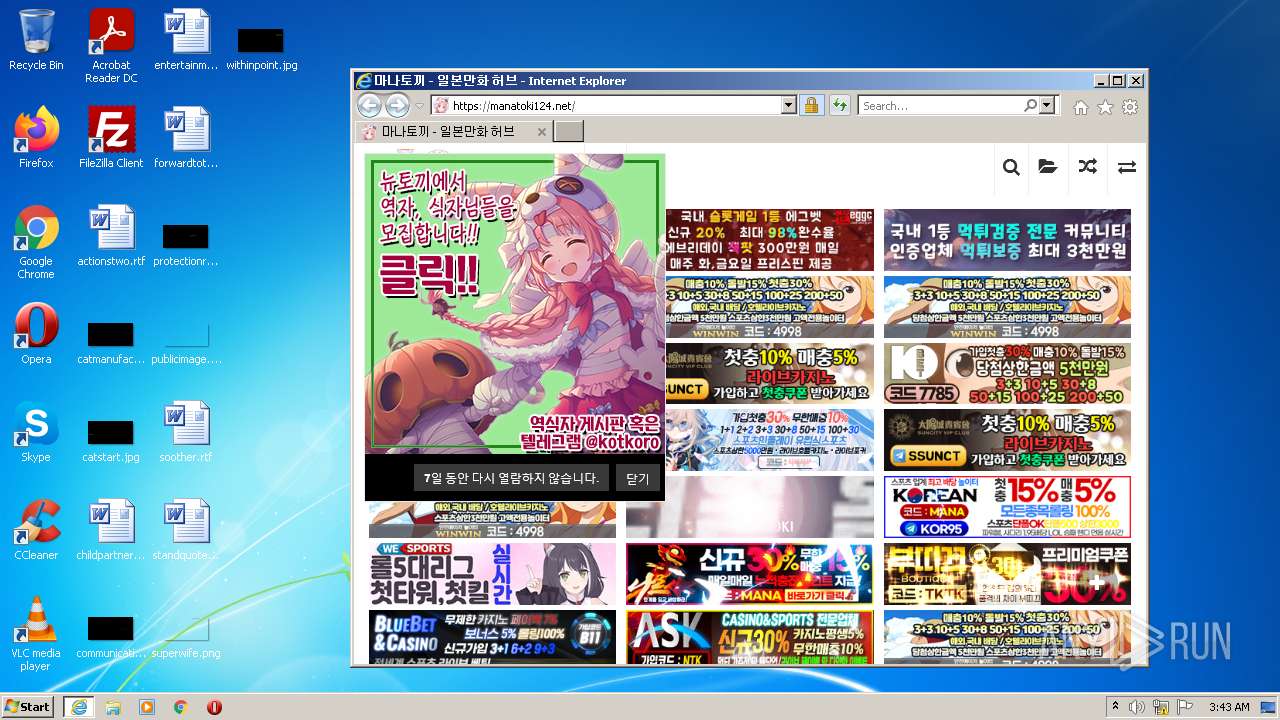Image resolution: width=1280 pixels, height=720 pixels.
Task: Click the Search... input box
Action: click(x=940, y=105)
